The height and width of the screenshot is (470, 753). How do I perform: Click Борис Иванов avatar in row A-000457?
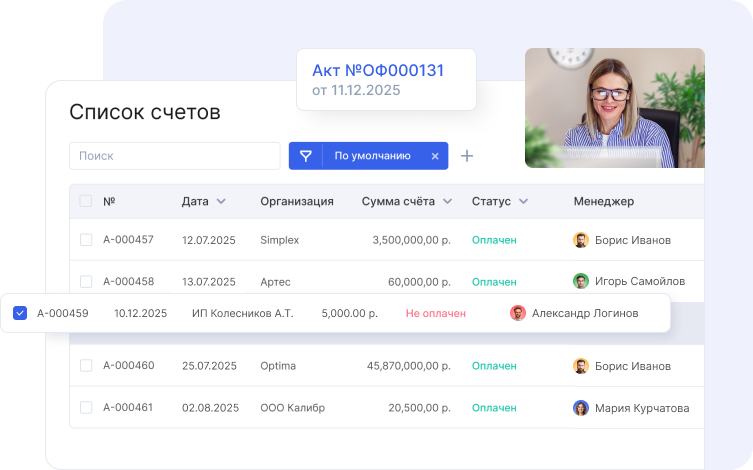[581, 240]
